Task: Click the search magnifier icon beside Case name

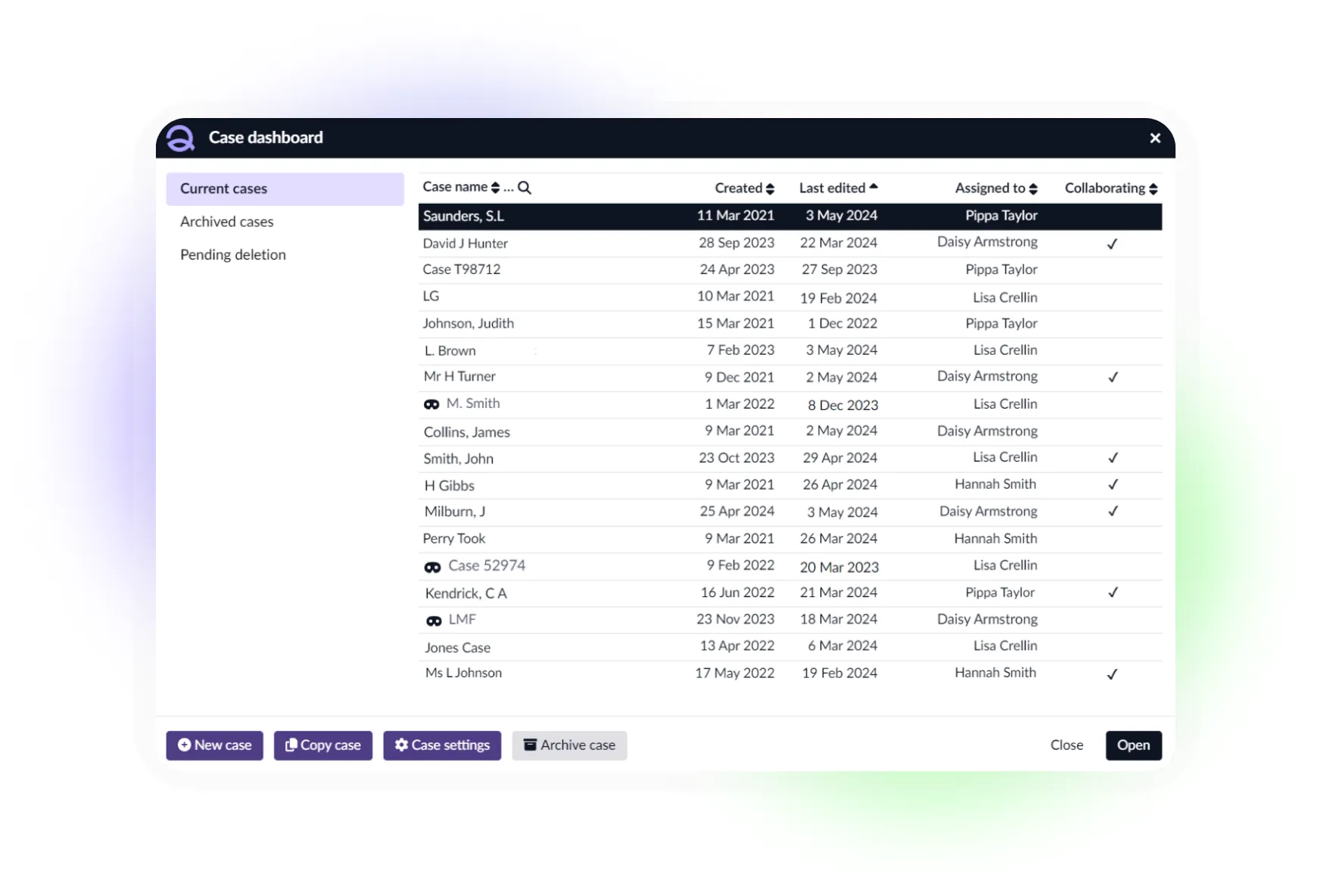Action: pyautogui.click(x=524, y=188)
